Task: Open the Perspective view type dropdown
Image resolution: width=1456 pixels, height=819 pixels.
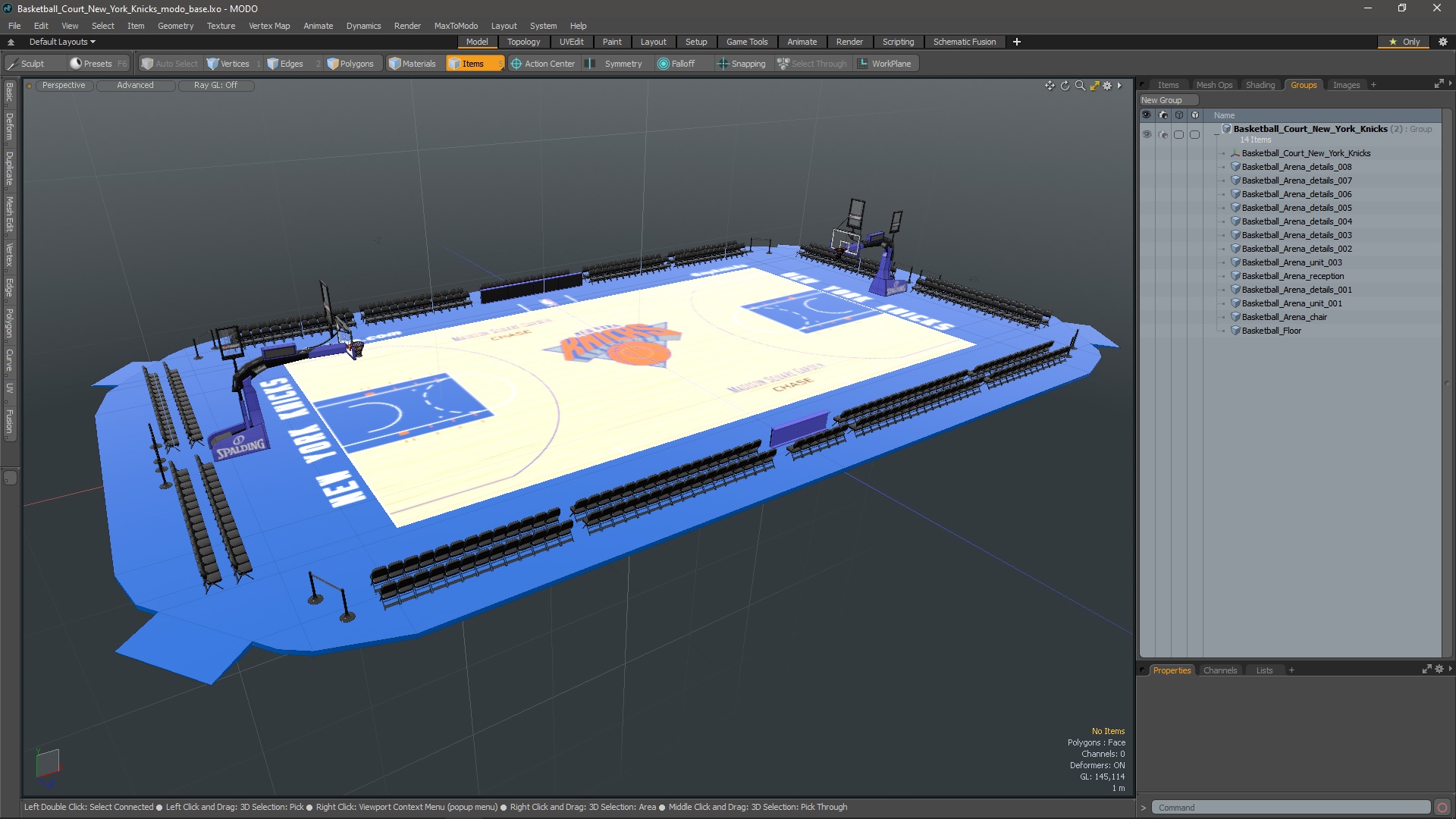Action: pos(64,85)
